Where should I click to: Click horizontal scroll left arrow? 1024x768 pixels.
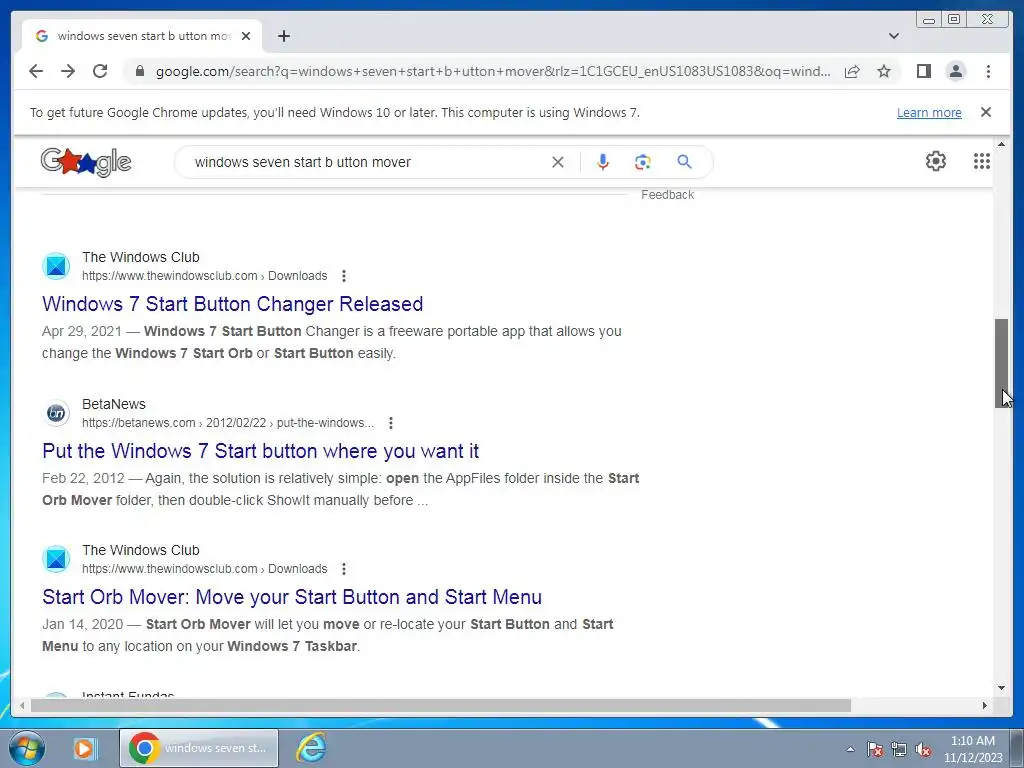click(x=22, y=705)
